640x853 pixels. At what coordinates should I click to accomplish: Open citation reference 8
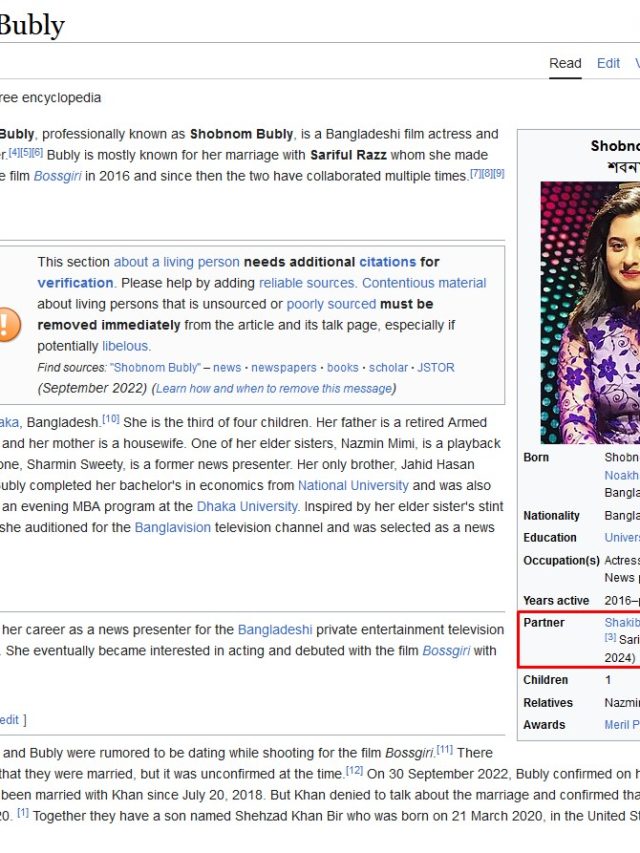[x=487, y=174]
